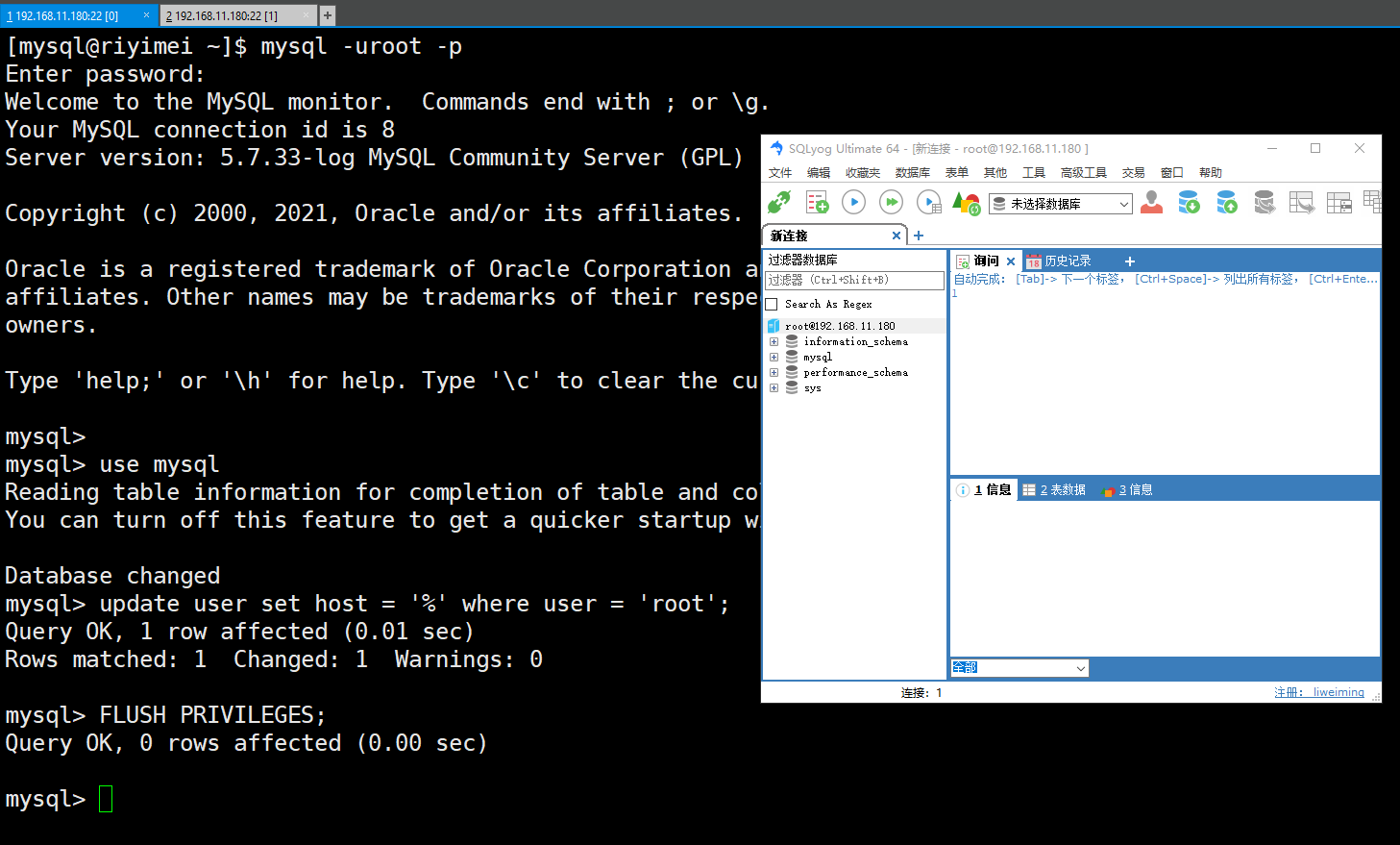Click the 注册: liweiming registration link
1400x845 pixels.
(1319, 692)
